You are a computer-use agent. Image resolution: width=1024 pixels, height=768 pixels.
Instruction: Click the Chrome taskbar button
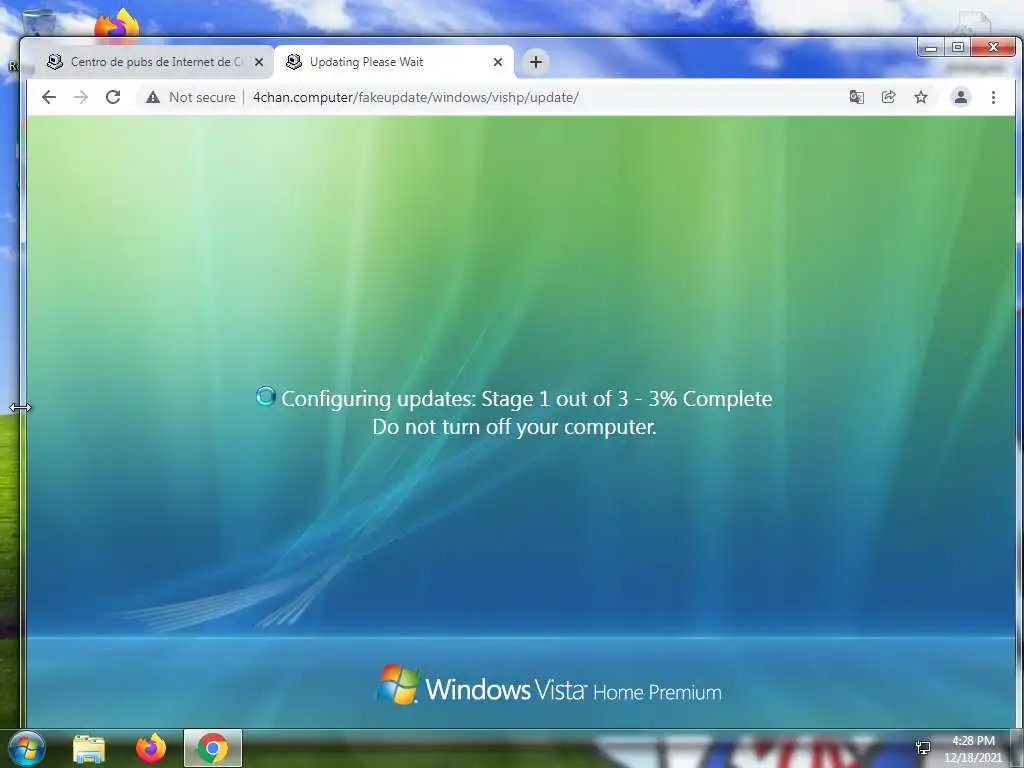click(212, 748)
